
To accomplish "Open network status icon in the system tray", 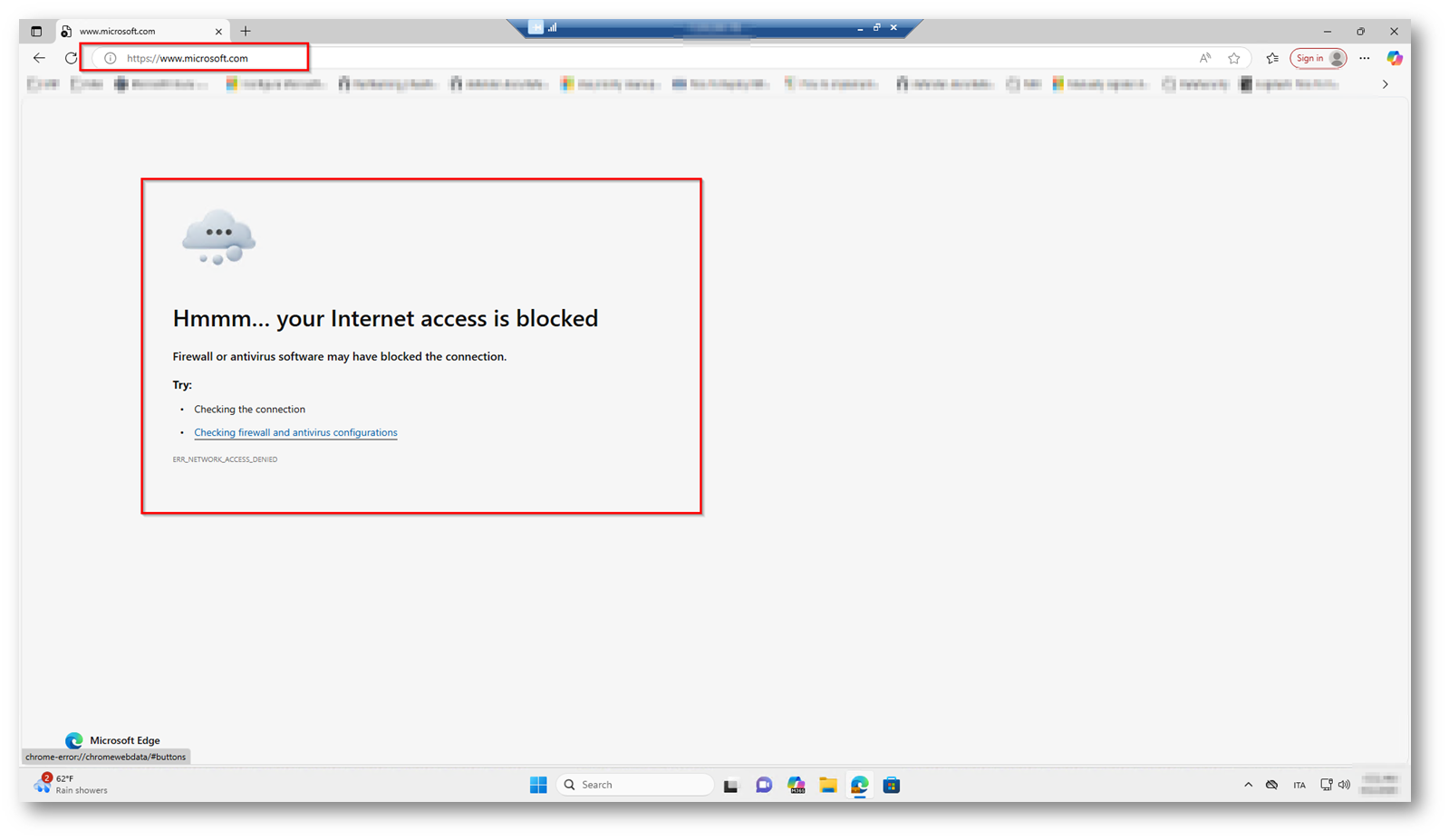I will pos(1326,785).
